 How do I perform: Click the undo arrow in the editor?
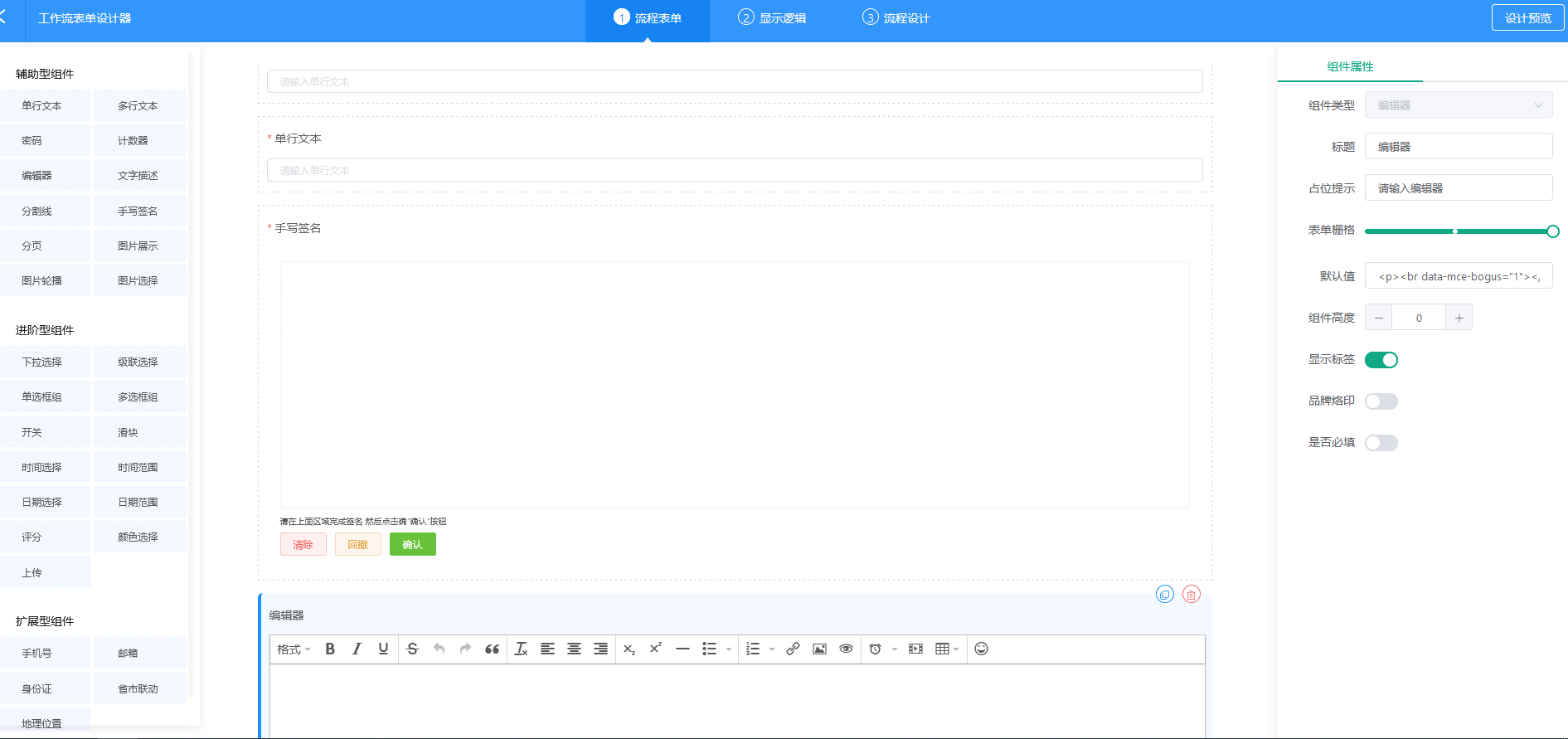439,649
